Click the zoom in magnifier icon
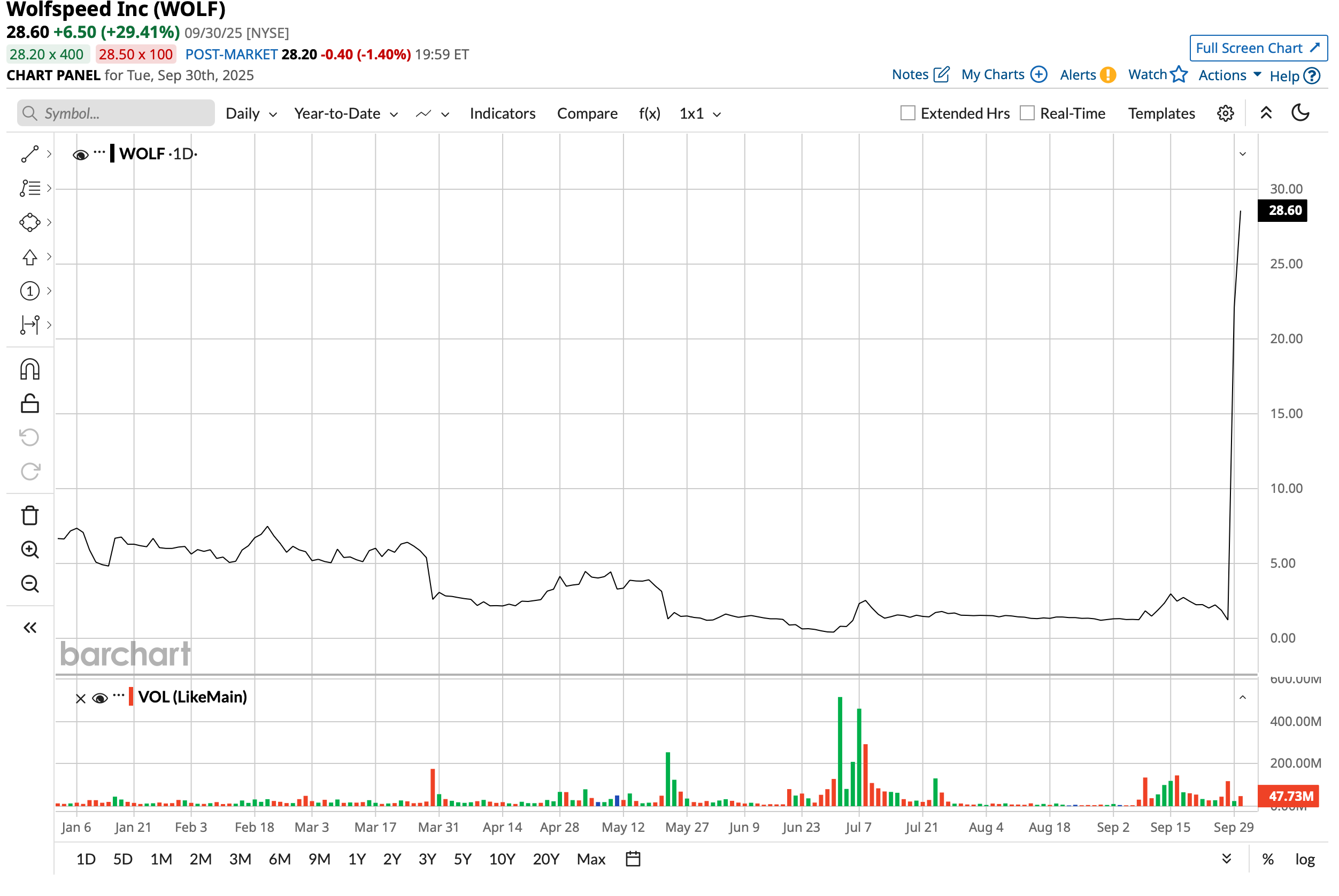Image resolution: width=1339 pixels, height=896 pixels. coord(30,550)
